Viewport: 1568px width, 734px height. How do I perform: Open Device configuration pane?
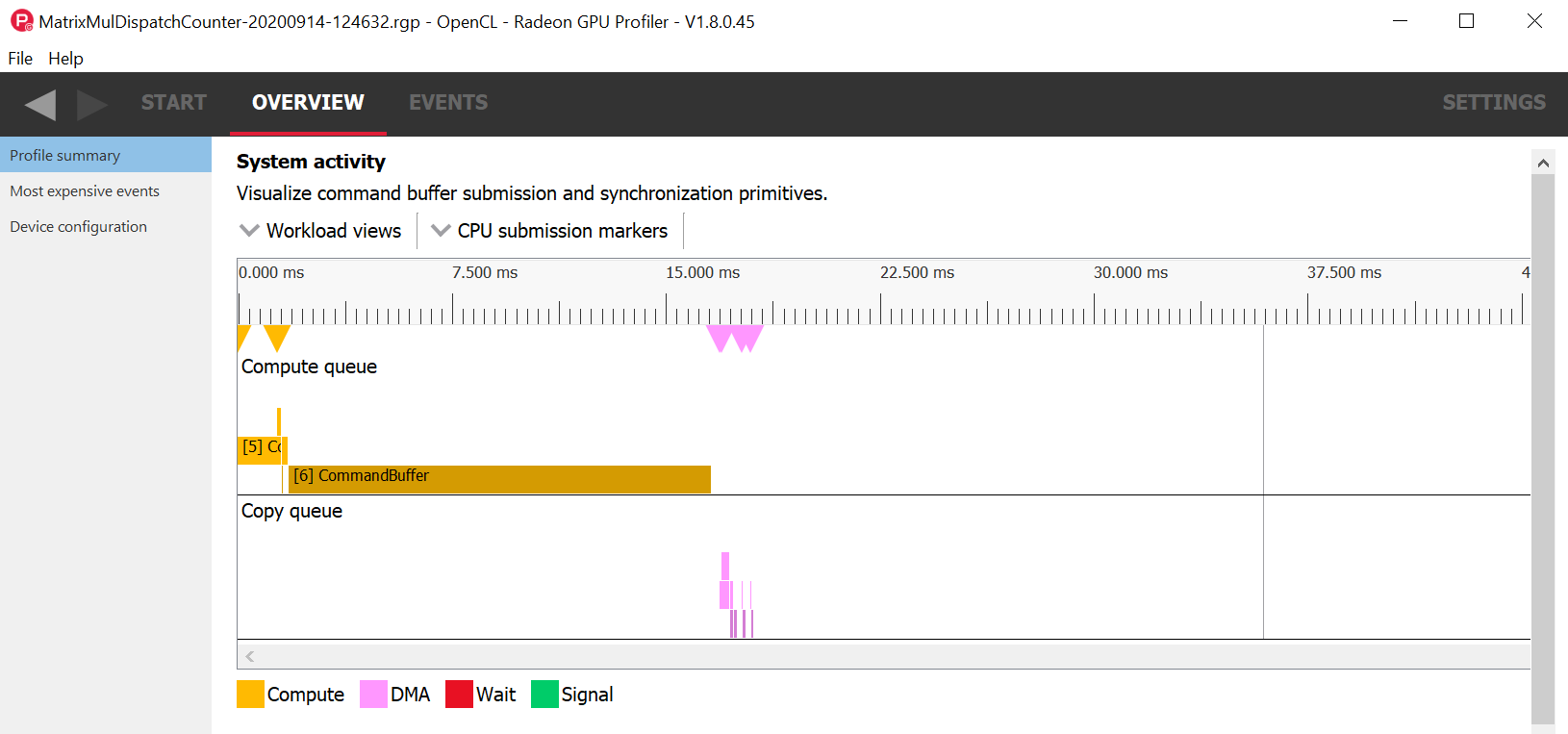click(x=79, y=227)
